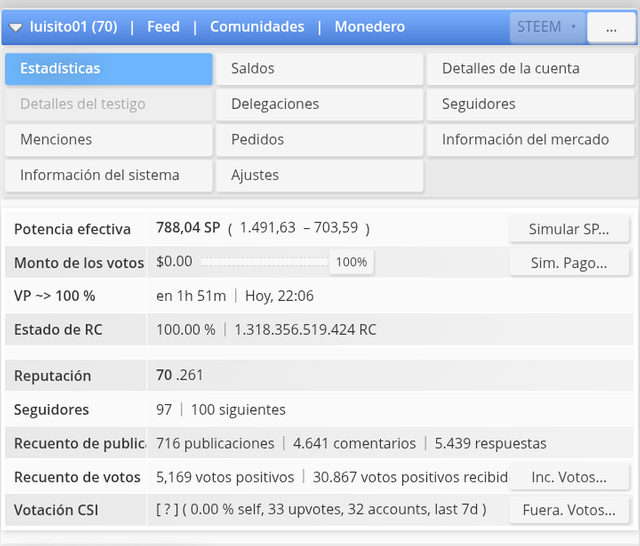The width and height of the screenshot is (640, 546).
Task: Open the Menciones tab
Action: (109, 140)
